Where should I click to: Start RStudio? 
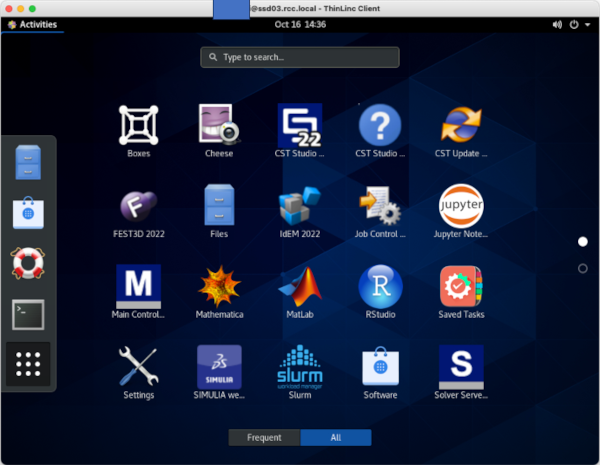[x=380, y=287]
